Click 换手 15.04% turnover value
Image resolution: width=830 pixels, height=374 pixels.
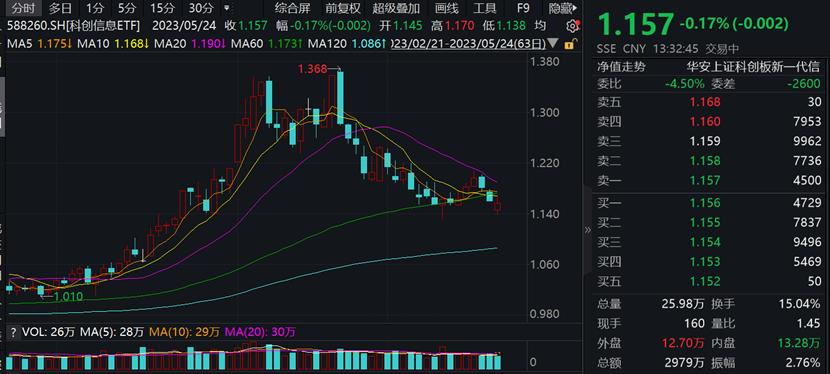point(800,304)
